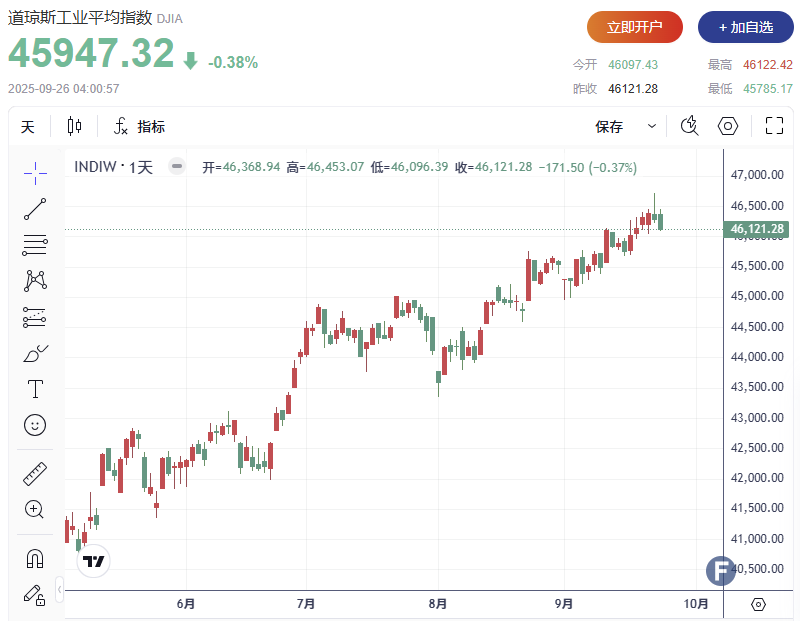Click the +加自选 add to watchlist button

click(x=745, y=27)
